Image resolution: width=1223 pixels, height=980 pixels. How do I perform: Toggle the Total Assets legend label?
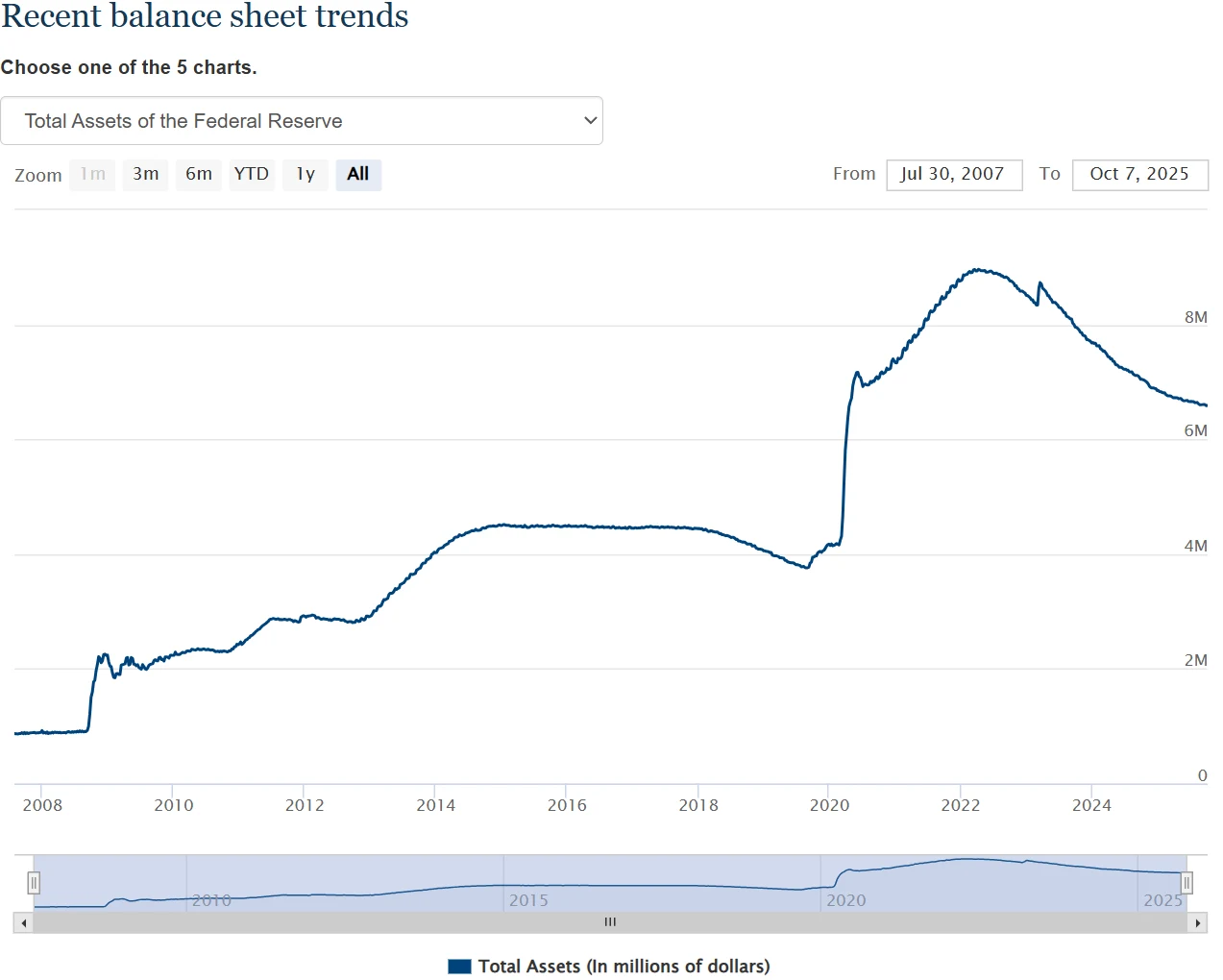click(x=624, y=967)
